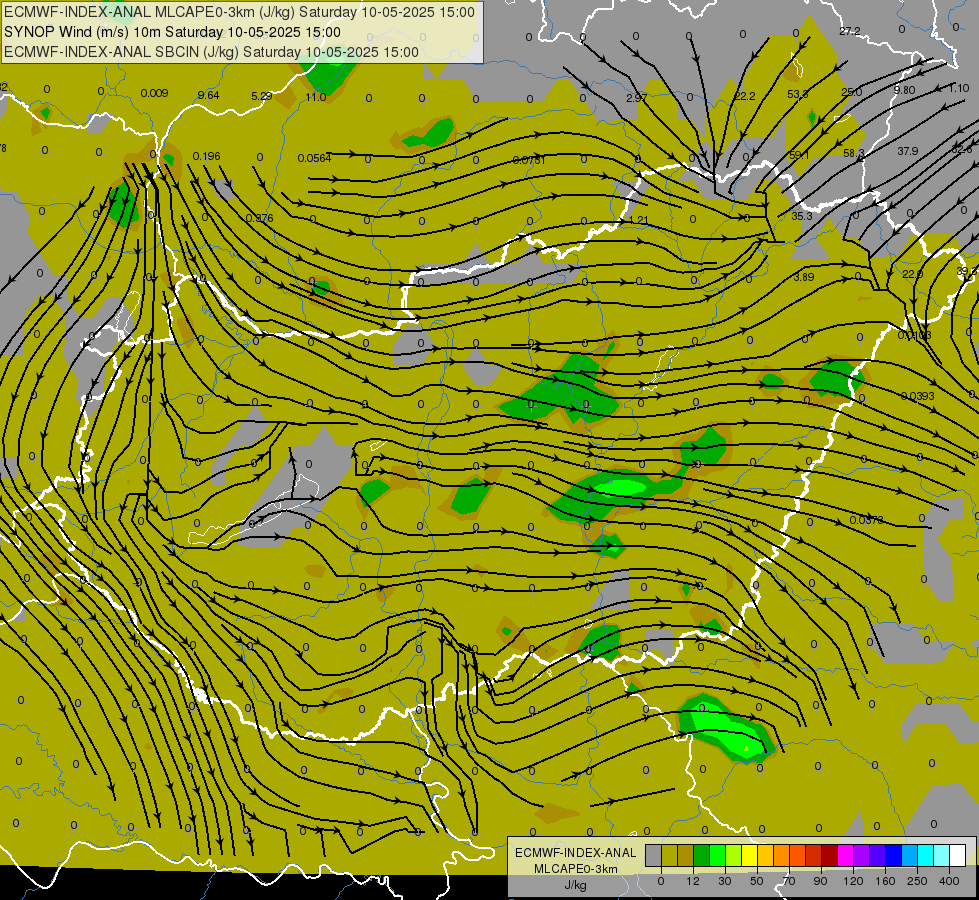This screenshot has height=900, width=979.
Task: Click the map value 22.2
Action: 745,96
